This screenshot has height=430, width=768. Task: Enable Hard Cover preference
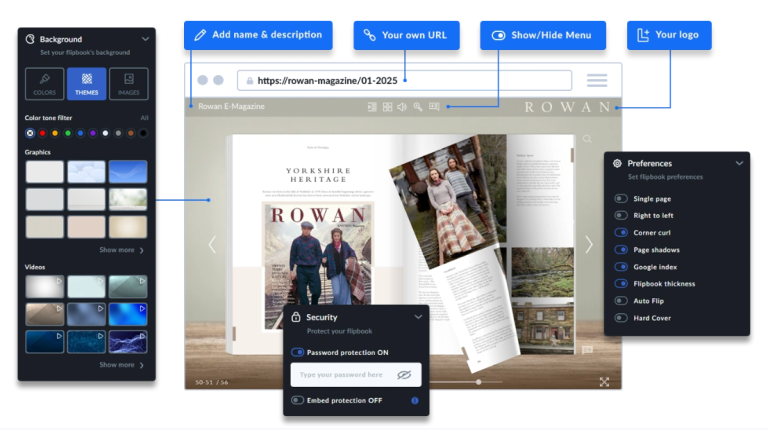tap(621, 318)
